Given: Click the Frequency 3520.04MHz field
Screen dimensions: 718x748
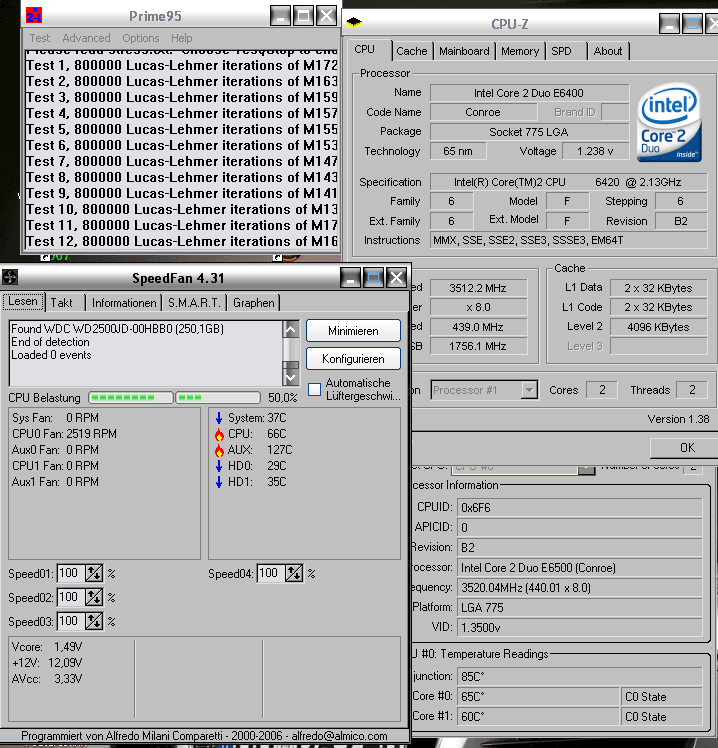Looking at the screenshot, I should tap(579, 588).
